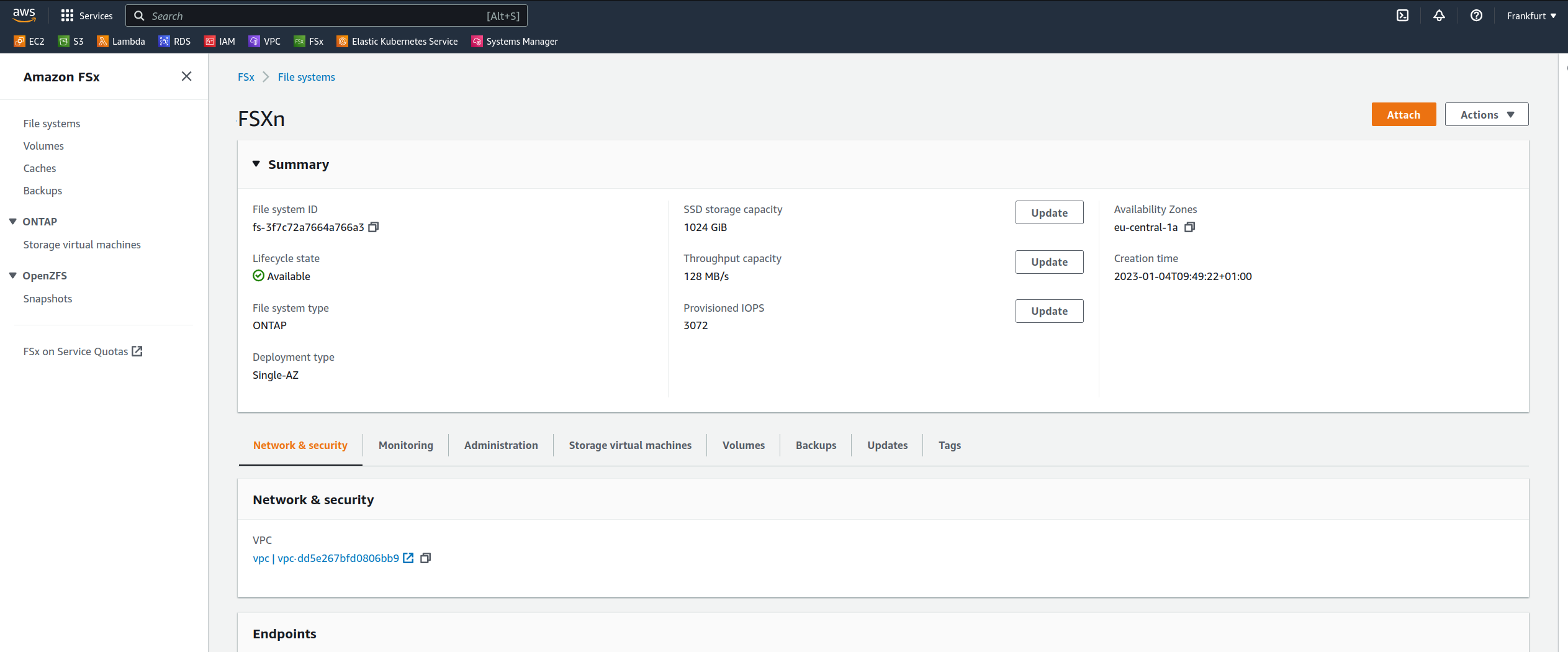Click the 1024 GiB storage value
Screen dimensions: 1568x652
[705, 227]
